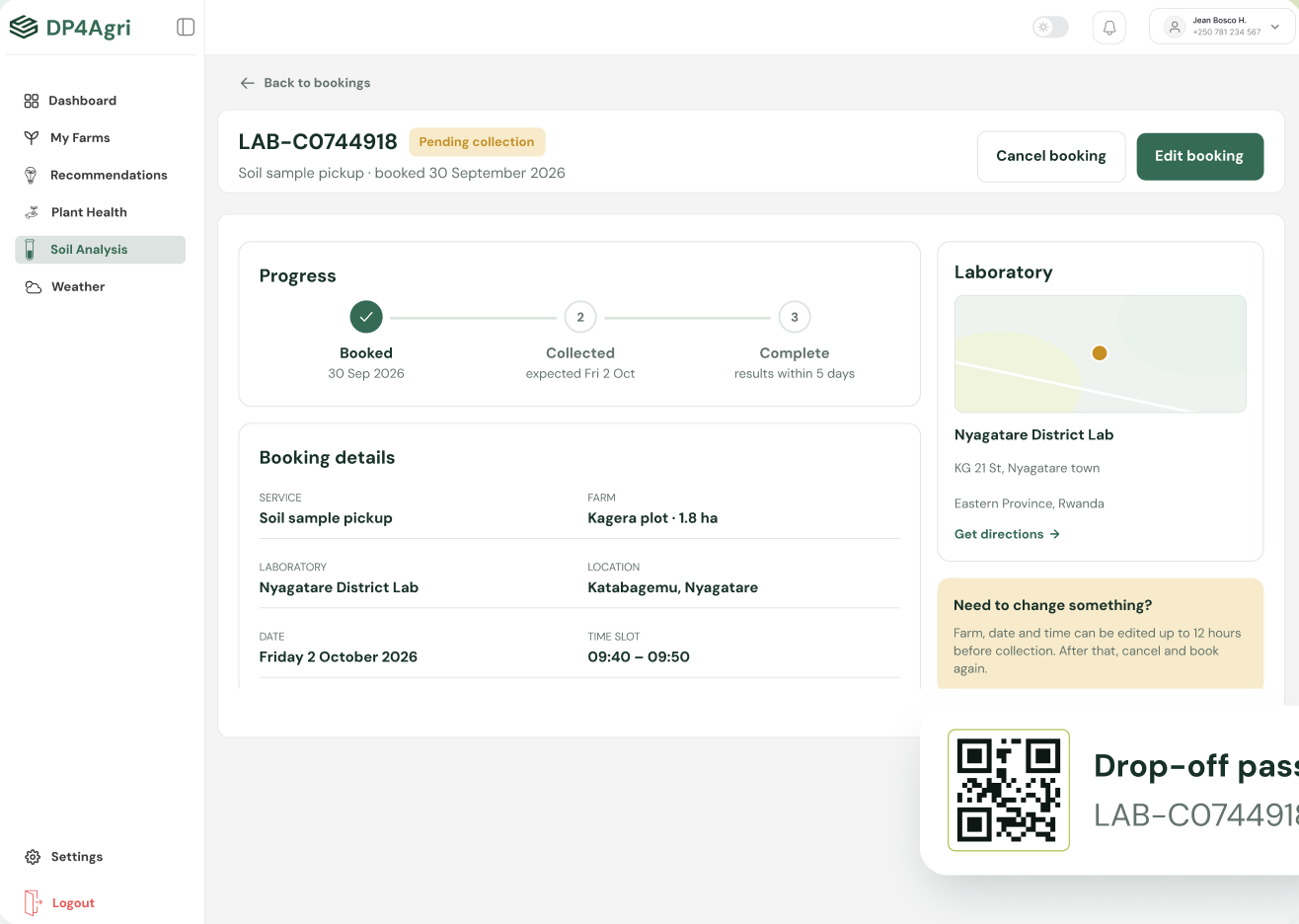Click step 3 Complete circle
The image size is (1299, 924).
[x=795, y=317]
